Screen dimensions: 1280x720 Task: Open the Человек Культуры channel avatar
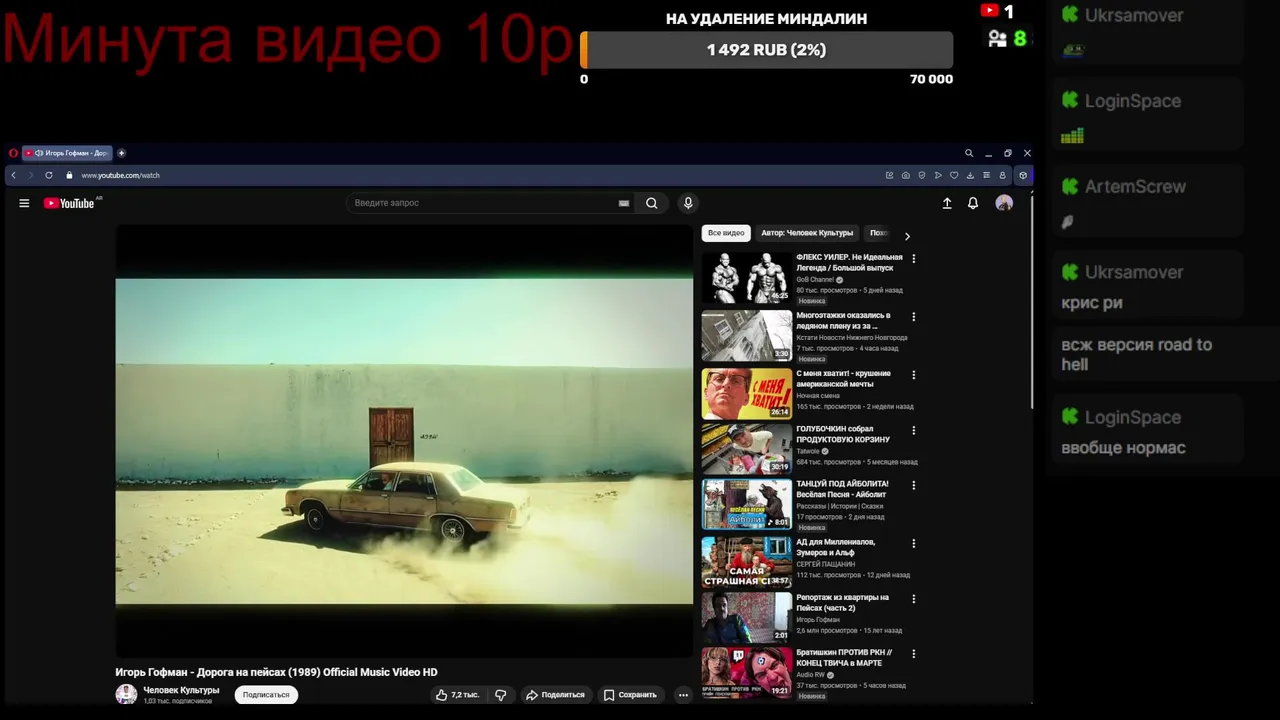[x=126, y=694]
